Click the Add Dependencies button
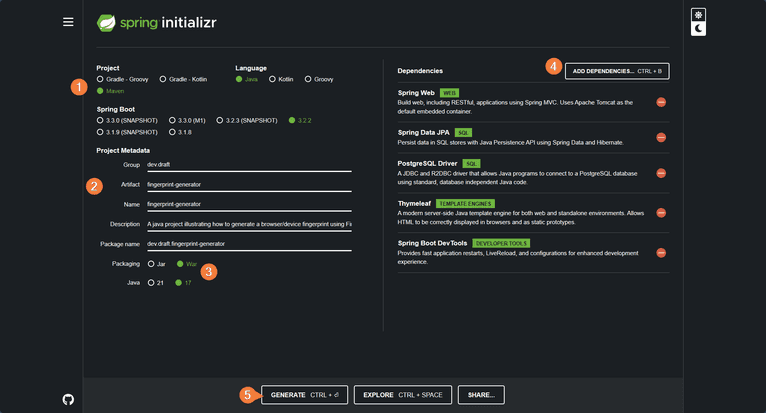 (x=616, y=70)
